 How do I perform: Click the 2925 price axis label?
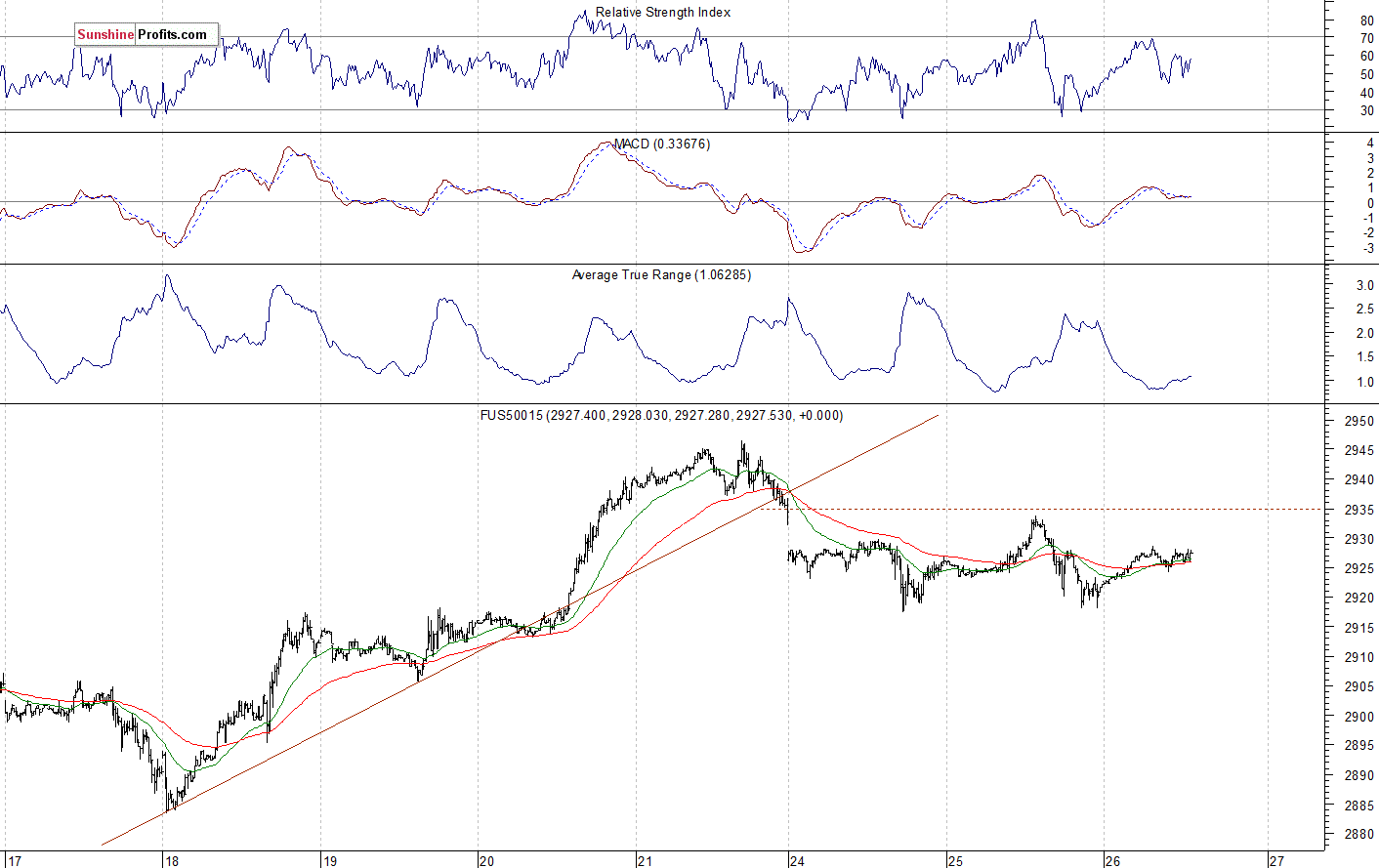pos(1359,569)
